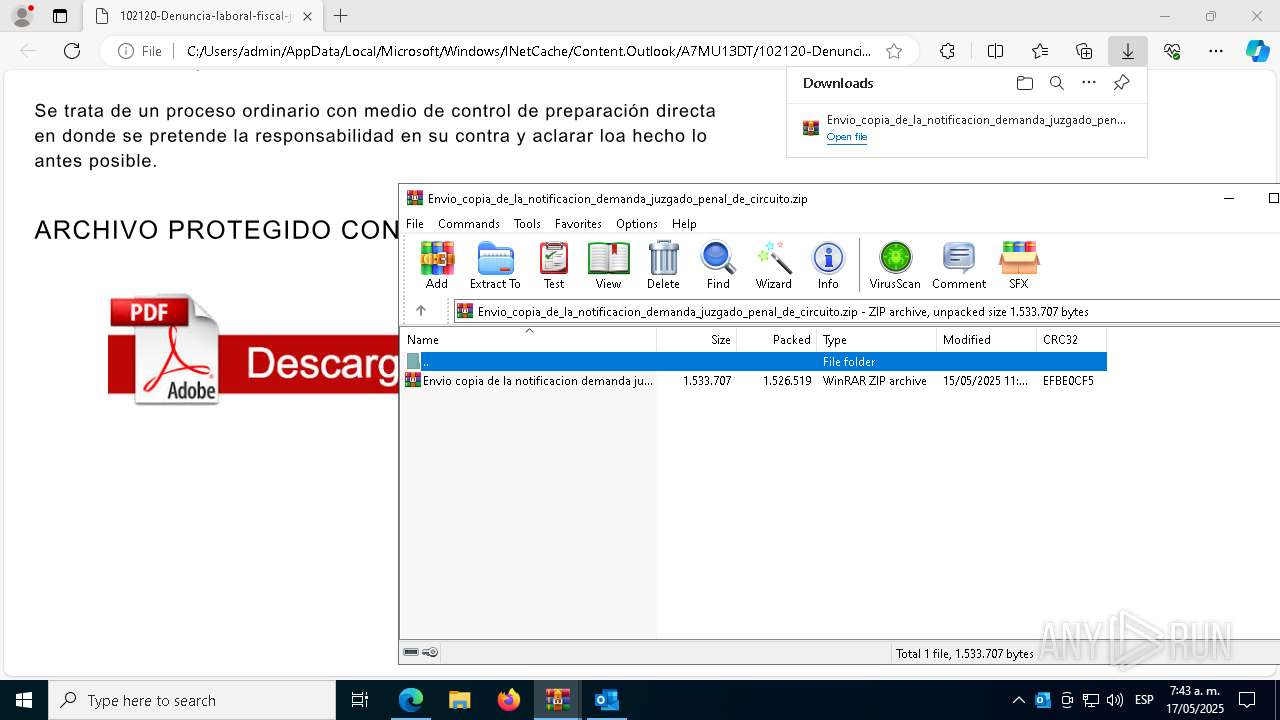This screenshot has width=1280, height=720.
Task: Pin the Downloads panel
Action: [x=1121, y=83]
